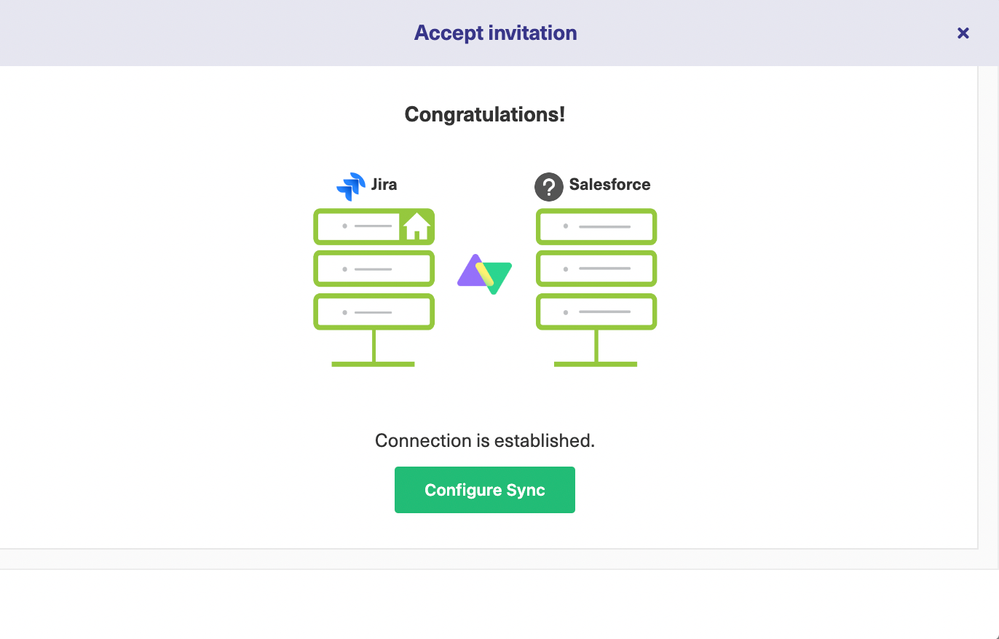Select the top Jira server block
Viewport: 999px width, 639px height.
pyautogui.click(x=374, y=226)
